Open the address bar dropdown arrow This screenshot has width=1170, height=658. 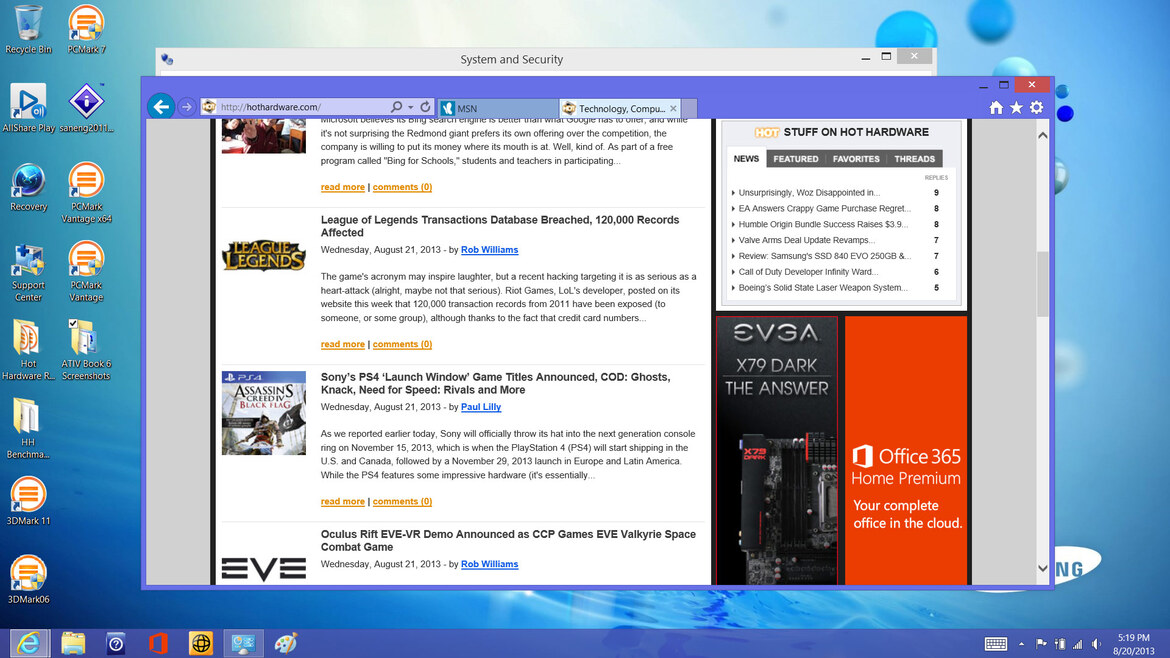point(410,107)
